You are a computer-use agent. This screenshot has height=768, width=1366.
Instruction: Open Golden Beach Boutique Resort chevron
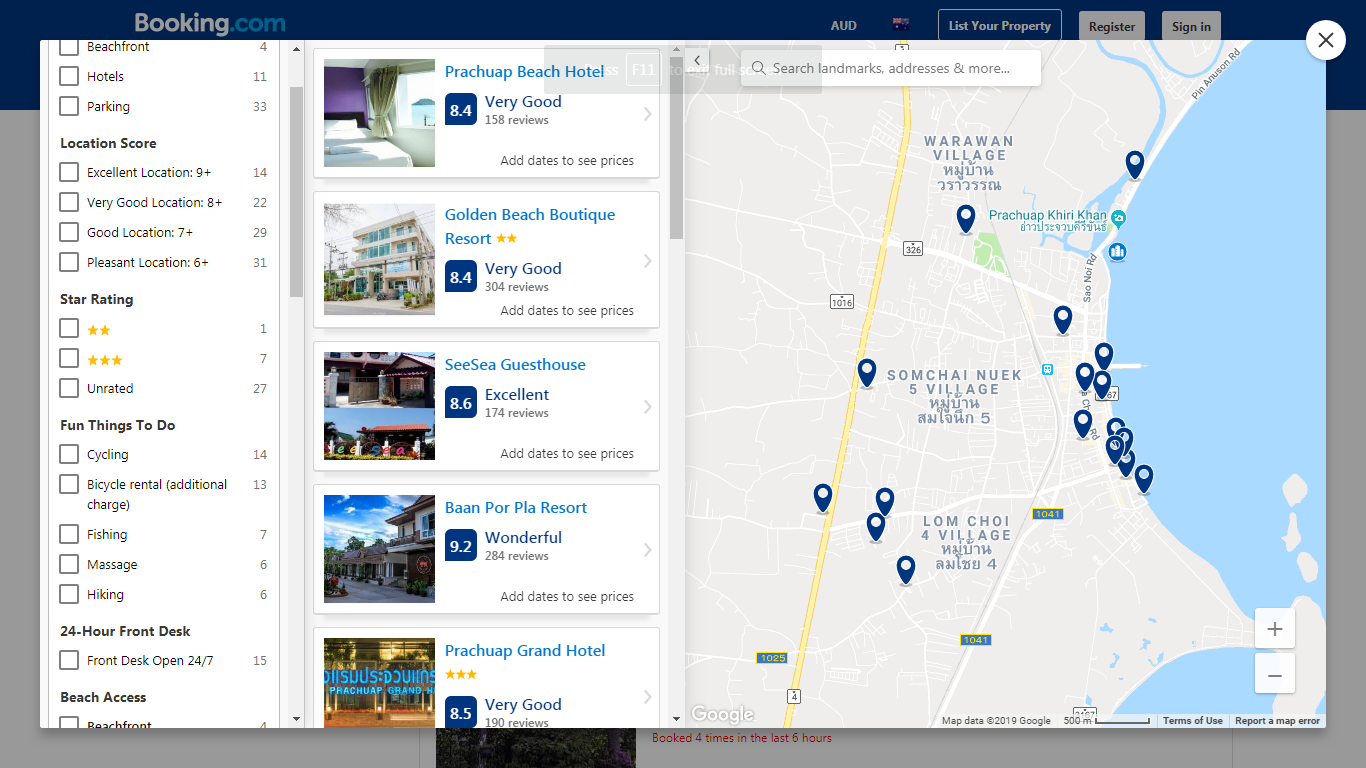648,261
